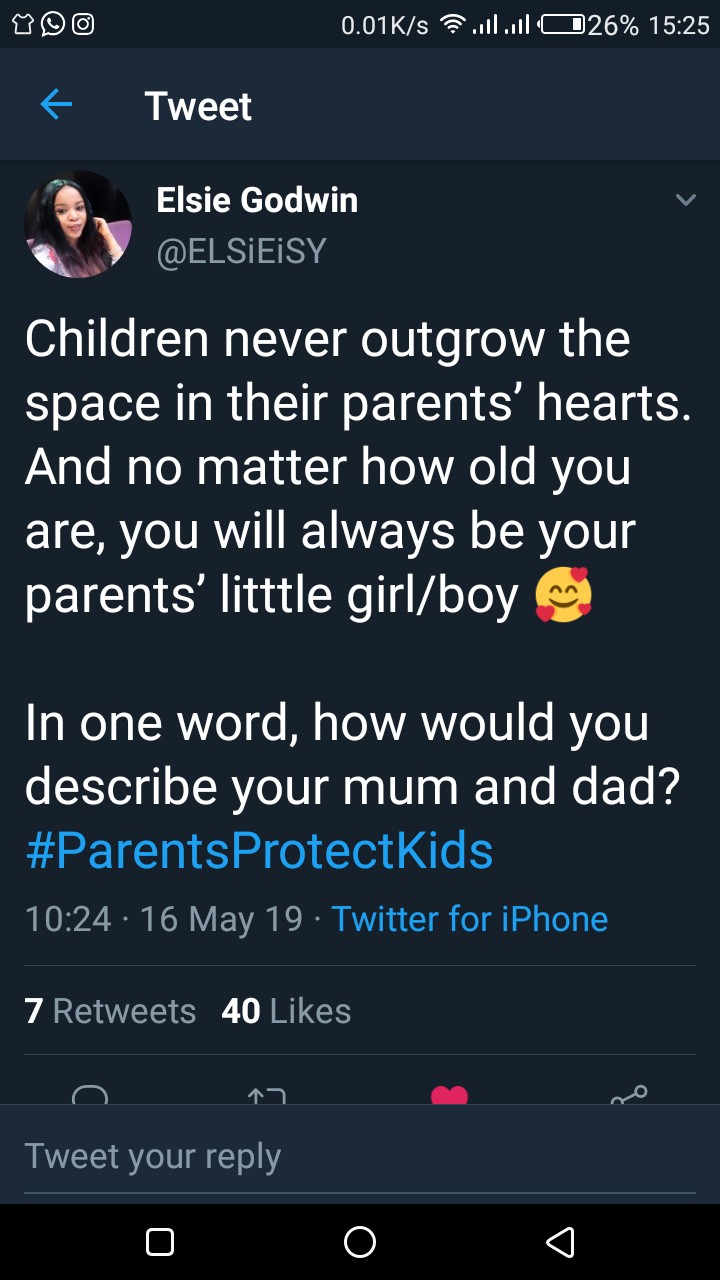View the 40 Likes list
The height and width of the screenshot is (1280, 720).
(286, 1010)
